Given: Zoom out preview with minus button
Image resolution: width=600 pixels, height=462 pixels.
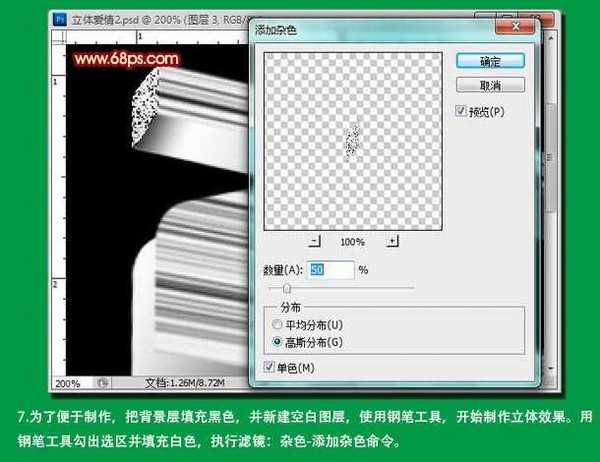Looking at the screenshot, I should point(315,242).
